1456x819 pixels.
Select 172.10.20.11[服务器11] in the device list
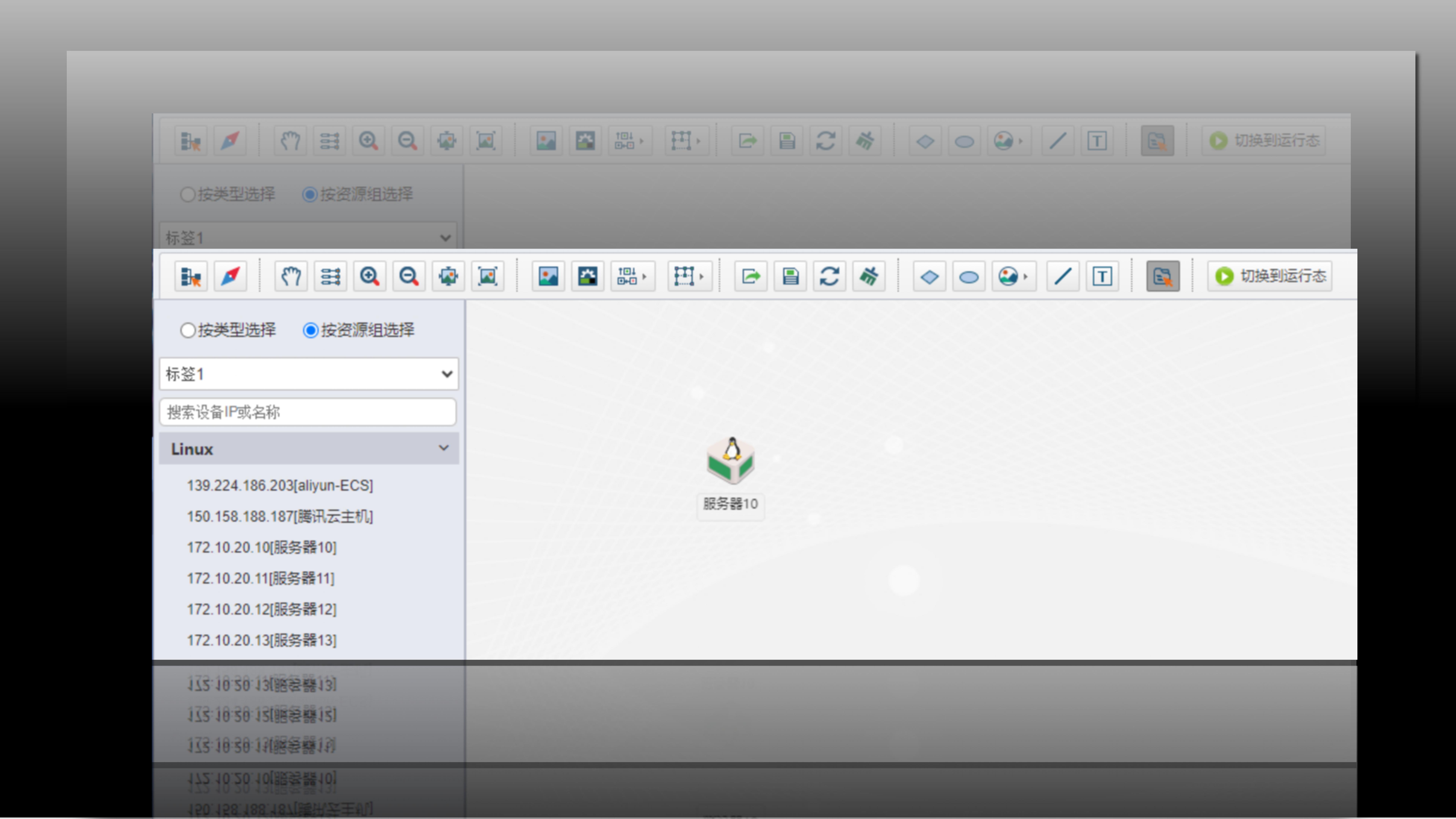click(x=260, y=578)
